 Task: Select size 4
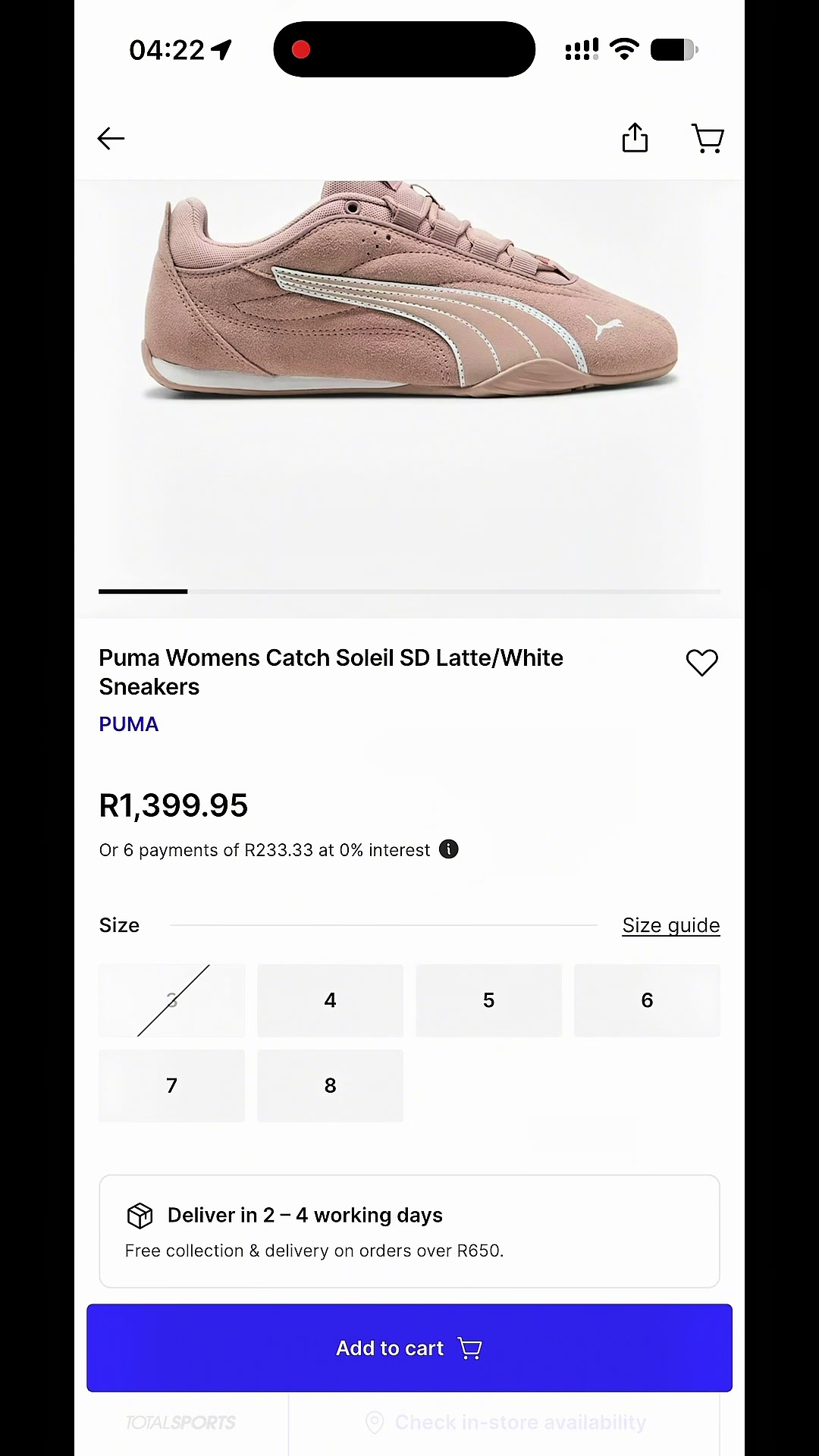[x=330, y=1000]
